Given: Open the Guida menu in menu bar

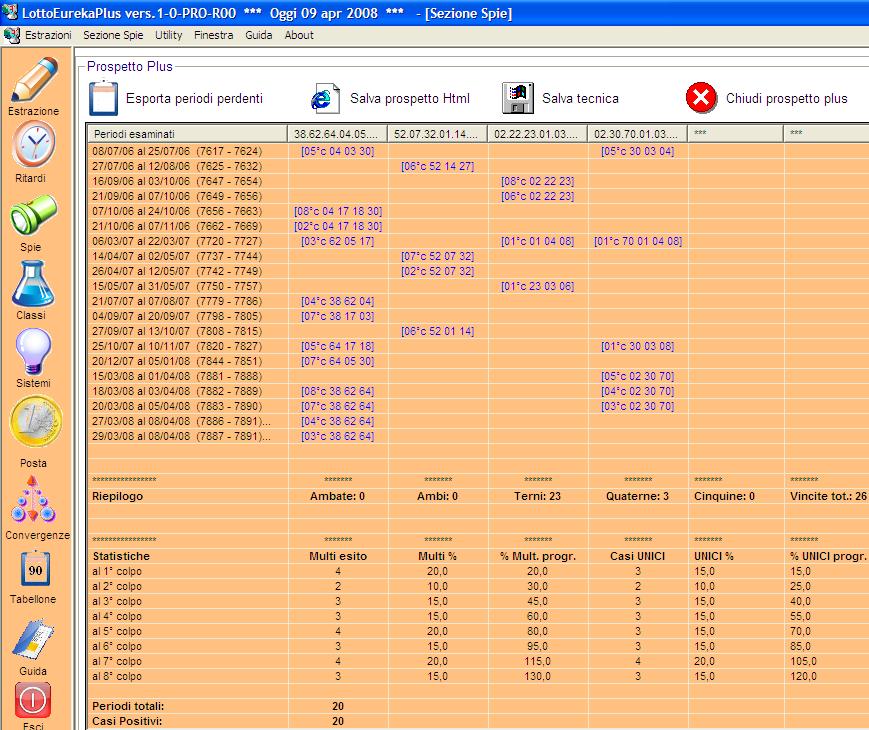Looking at the screenshot, I should pyautogui.click(x=259, y=35).
